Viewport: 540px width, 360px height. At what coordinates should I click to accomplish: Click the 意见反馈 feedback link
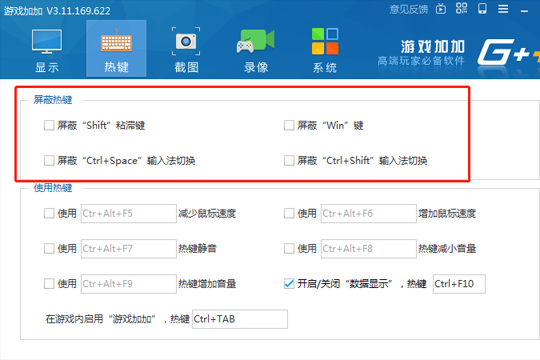click(x=409, y=10)
